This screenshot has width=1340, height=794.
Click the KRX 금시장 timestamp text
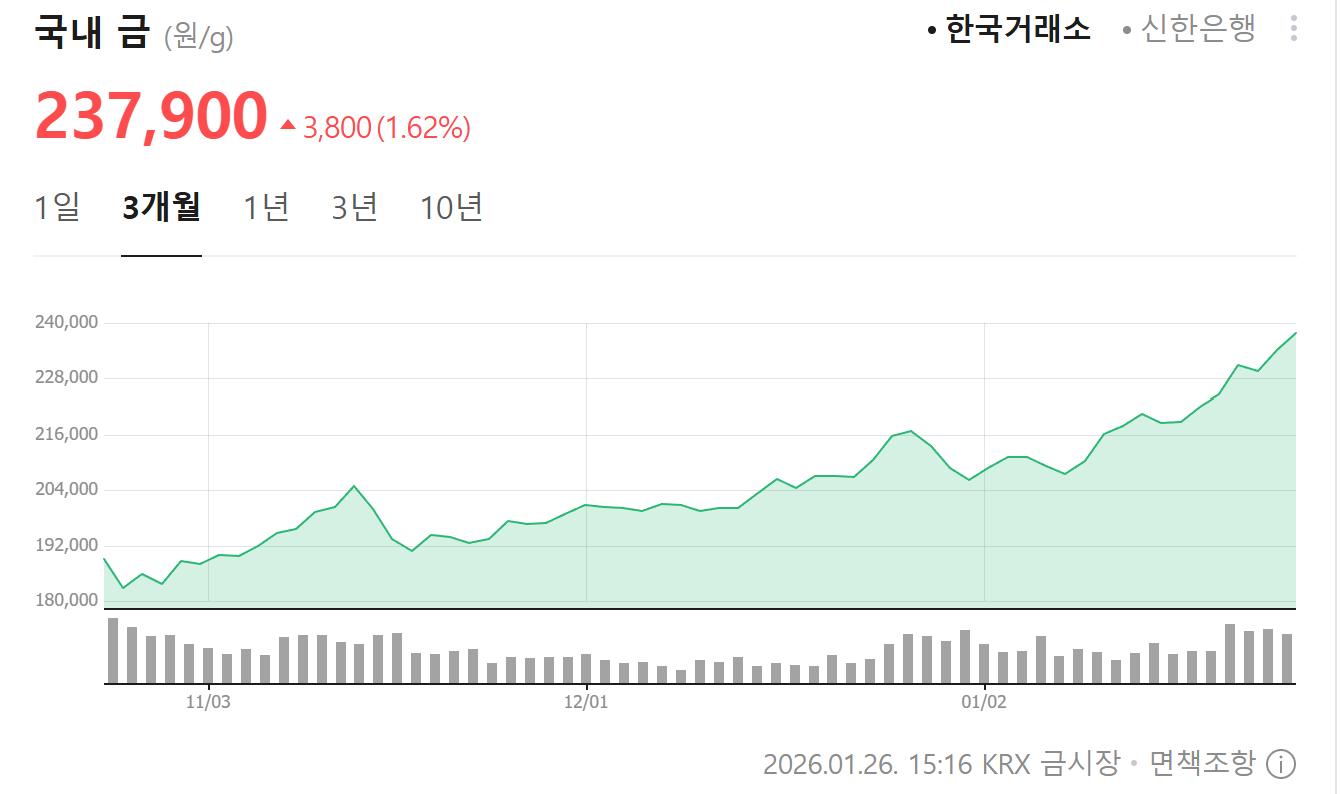(940, 764)
